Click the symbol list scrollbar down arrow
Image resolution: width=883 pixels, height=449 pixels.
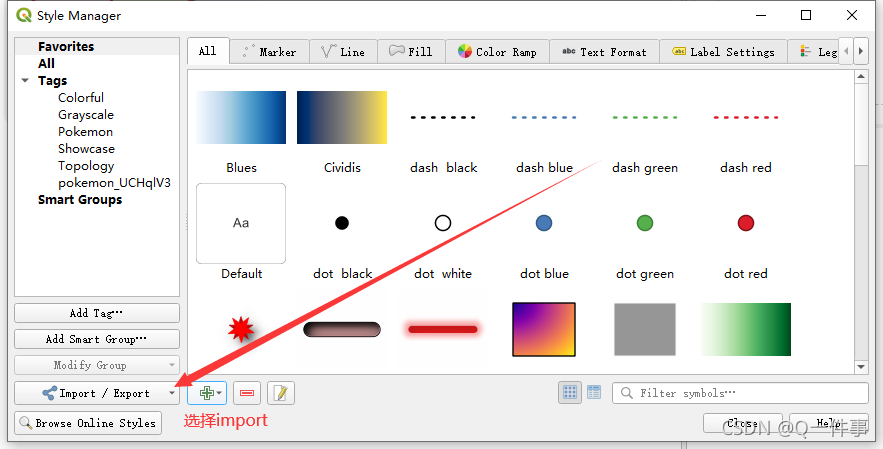tap(860, 367)
